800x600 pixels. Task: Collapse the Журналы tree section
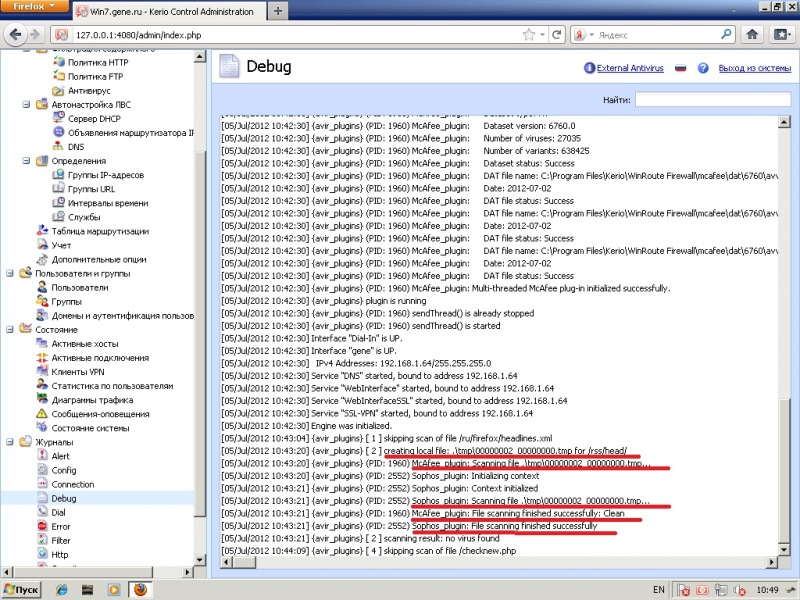tap(10, 442)
